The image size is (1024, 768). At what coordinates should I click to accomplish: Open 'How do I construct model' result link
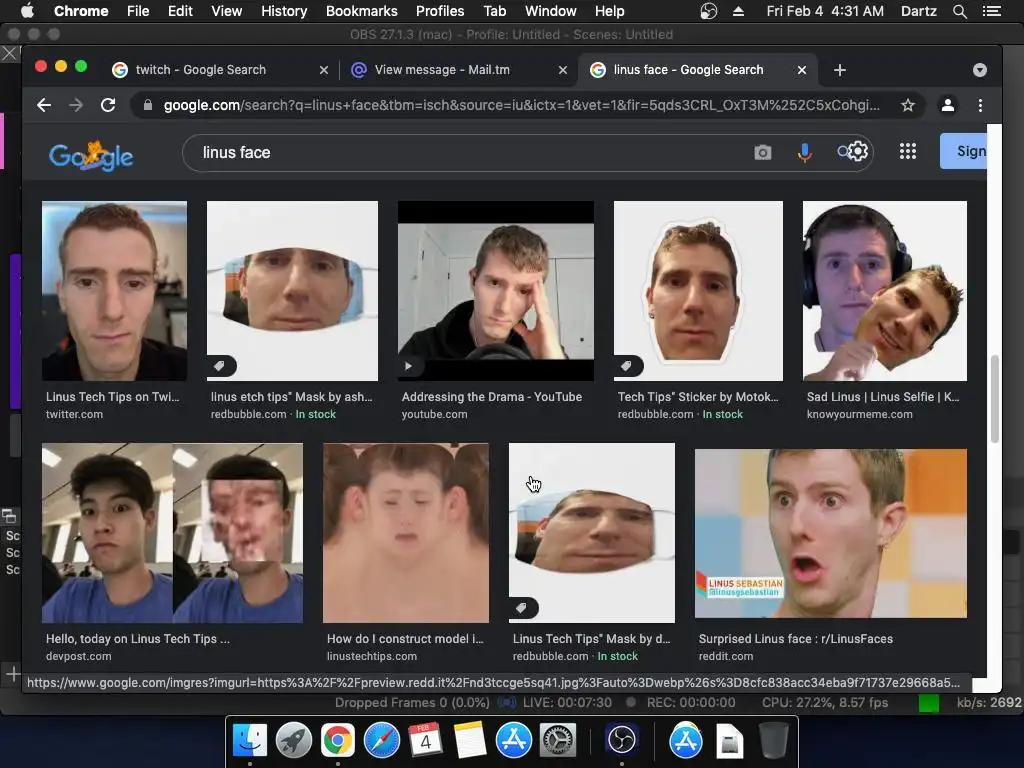pos(405,639)
